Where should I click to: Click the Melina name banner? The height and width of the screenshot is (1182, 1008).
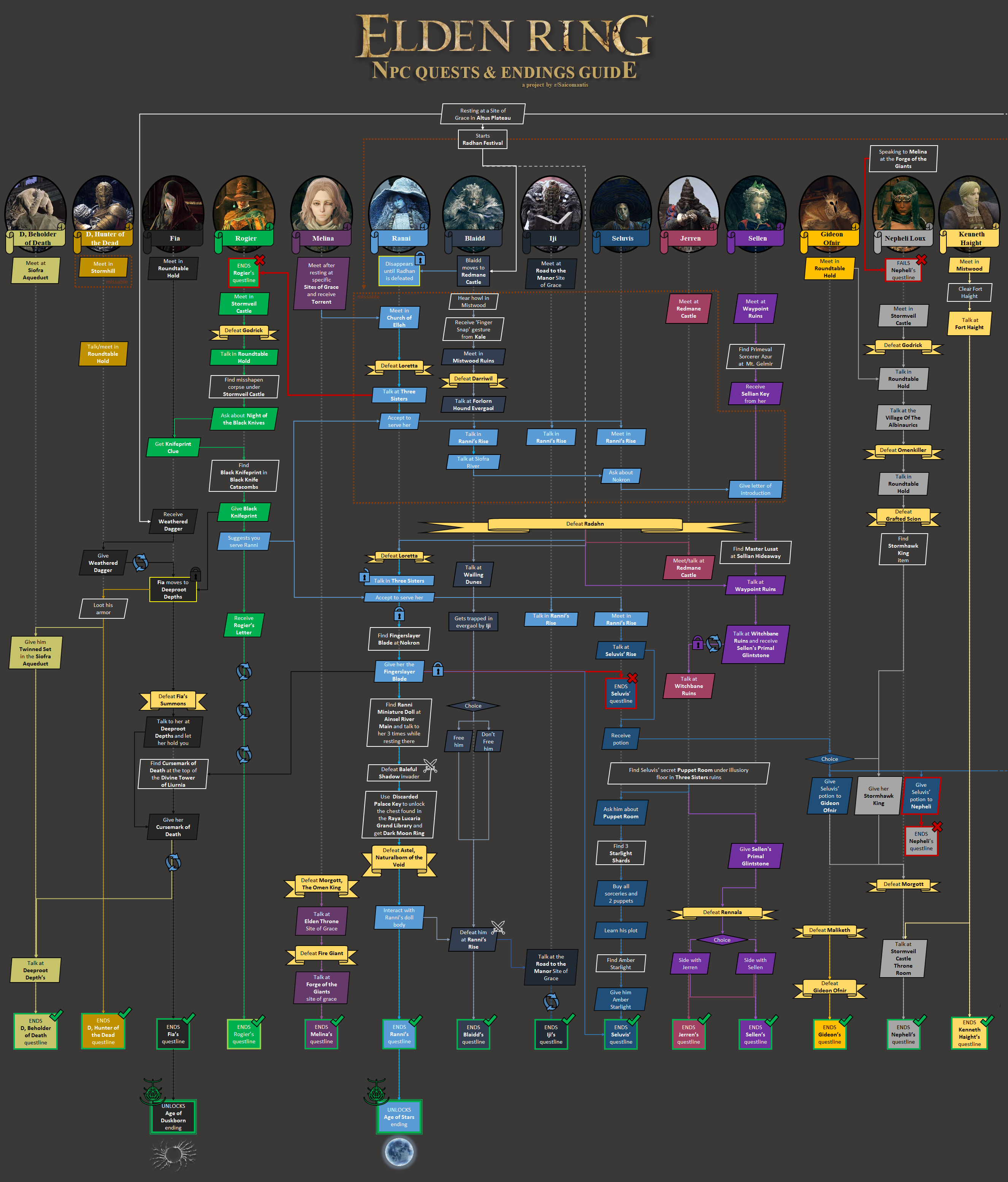323,238
